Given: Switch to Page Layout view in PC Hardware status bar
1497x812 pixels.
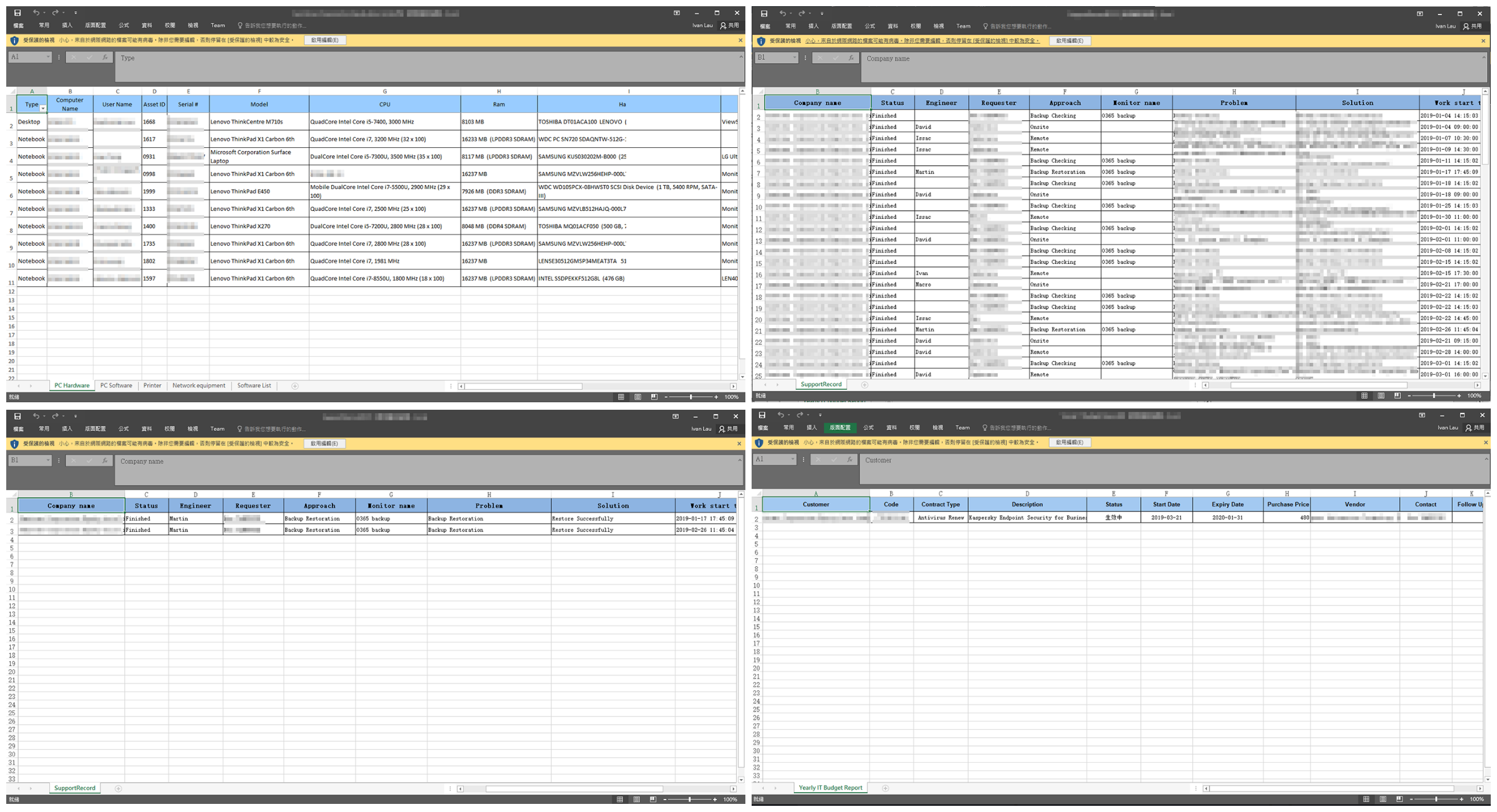Looking at the screenshot, I should (637, 397).
